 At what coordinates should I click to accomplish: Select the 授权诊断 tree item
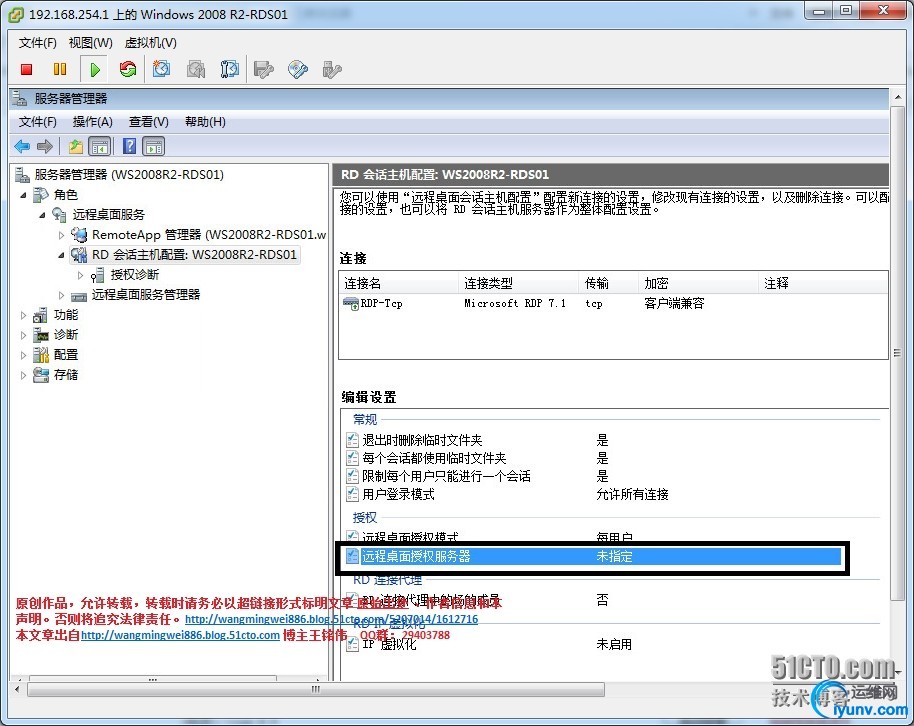[135, 275]
